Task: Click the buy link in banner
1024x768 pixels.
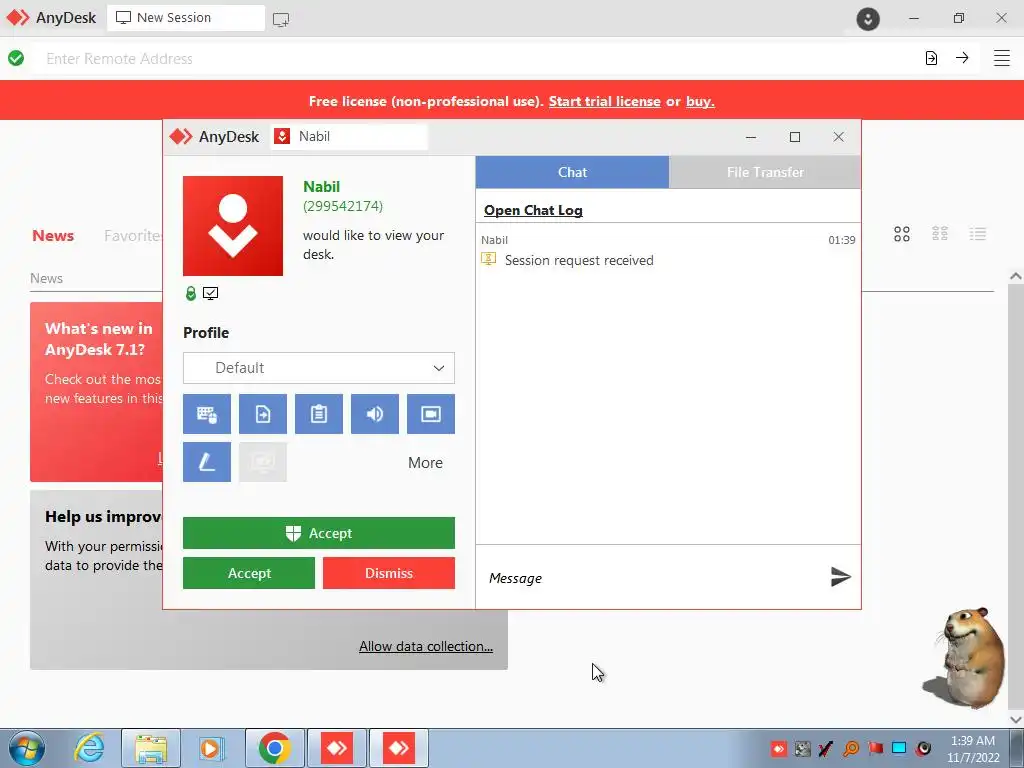Action: pos(700,101)
